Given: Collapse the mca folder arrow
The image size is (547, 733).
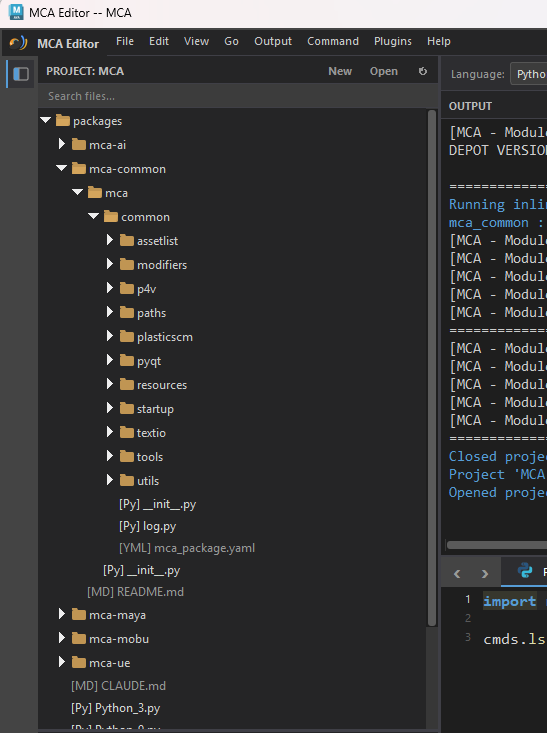Looking at the screenshot, I should pyautogui.click(x=78, y=192).
